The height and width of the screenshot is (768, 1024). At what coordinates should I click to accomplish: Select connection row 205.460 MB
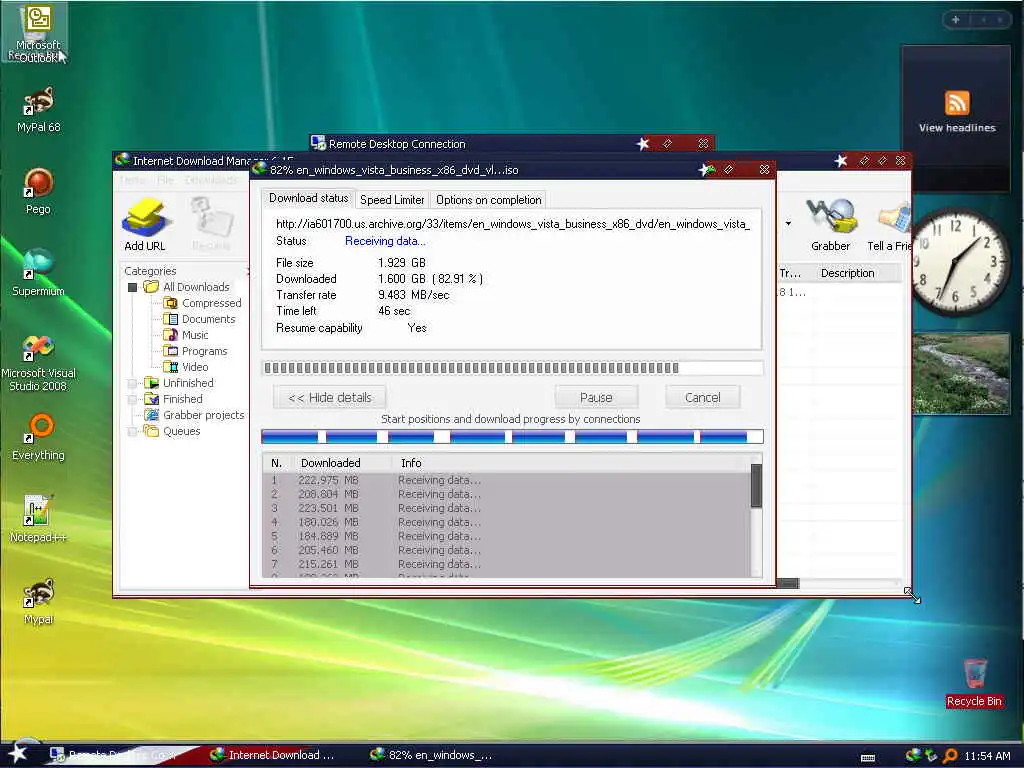[x=507, y=551]
